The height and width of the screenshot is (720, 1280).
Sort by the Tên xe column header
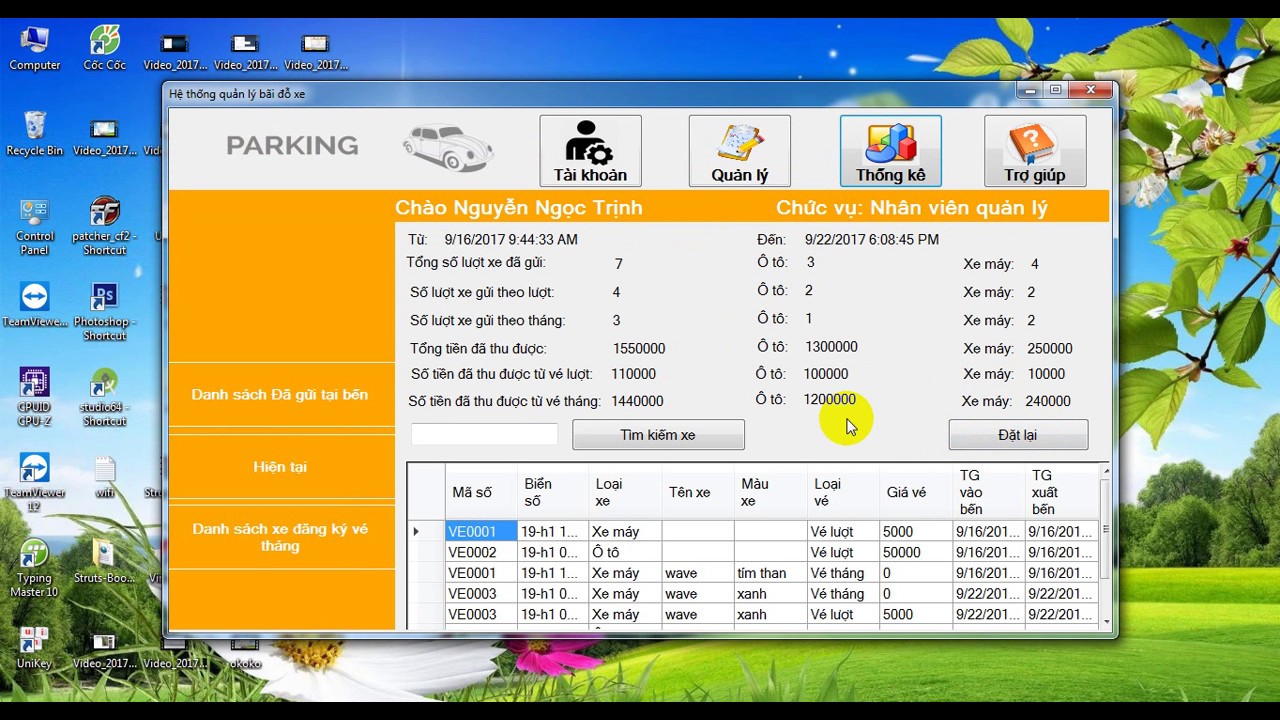[697, 492]
